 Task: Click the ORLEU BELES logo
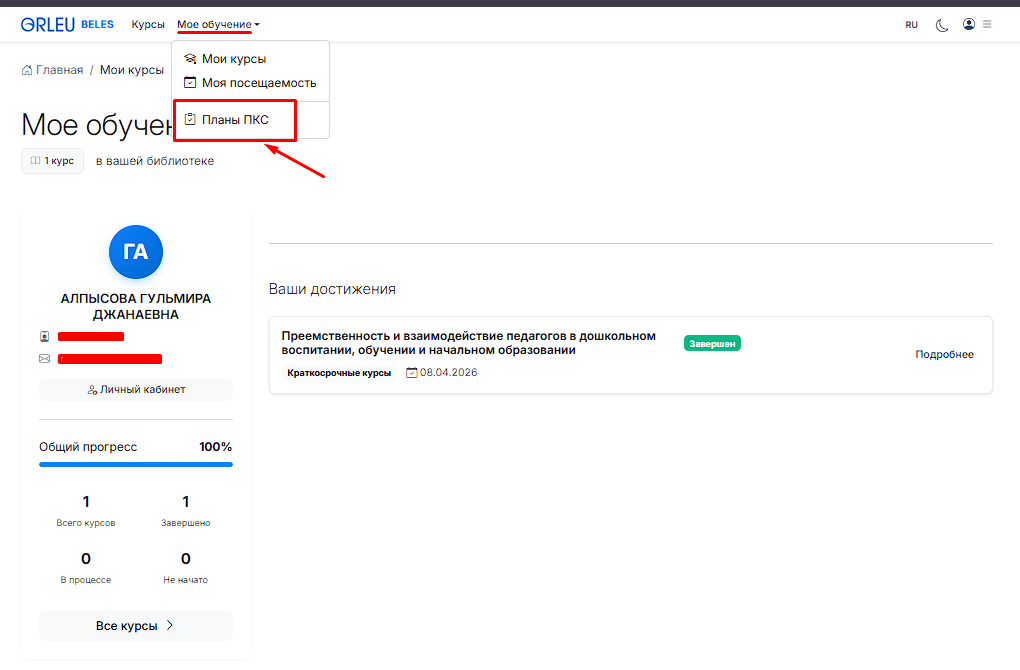click(x=67, y=25)
